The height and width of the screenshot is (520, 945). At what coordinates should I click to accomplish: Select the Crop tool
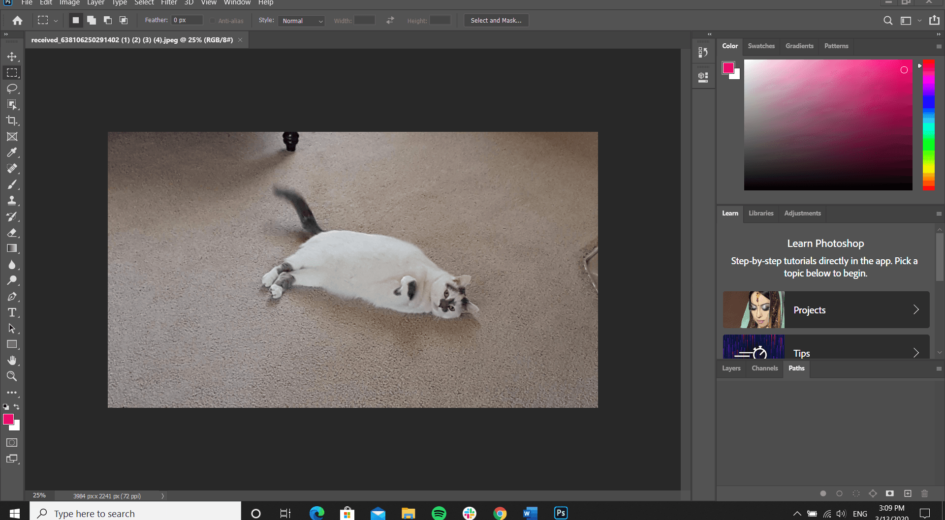click(11, 121)
